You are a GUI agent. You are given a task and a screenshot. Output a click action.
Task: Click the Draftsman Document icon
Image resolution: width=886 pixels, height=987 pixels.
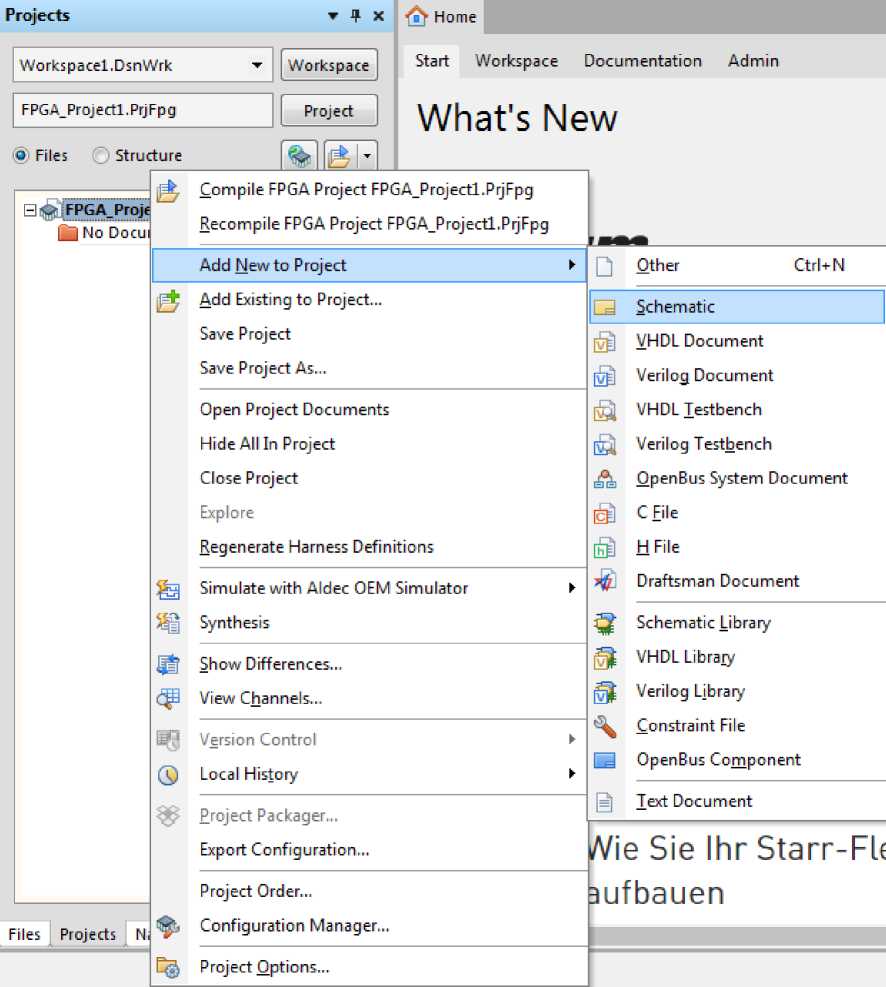[x=604, y=581]
